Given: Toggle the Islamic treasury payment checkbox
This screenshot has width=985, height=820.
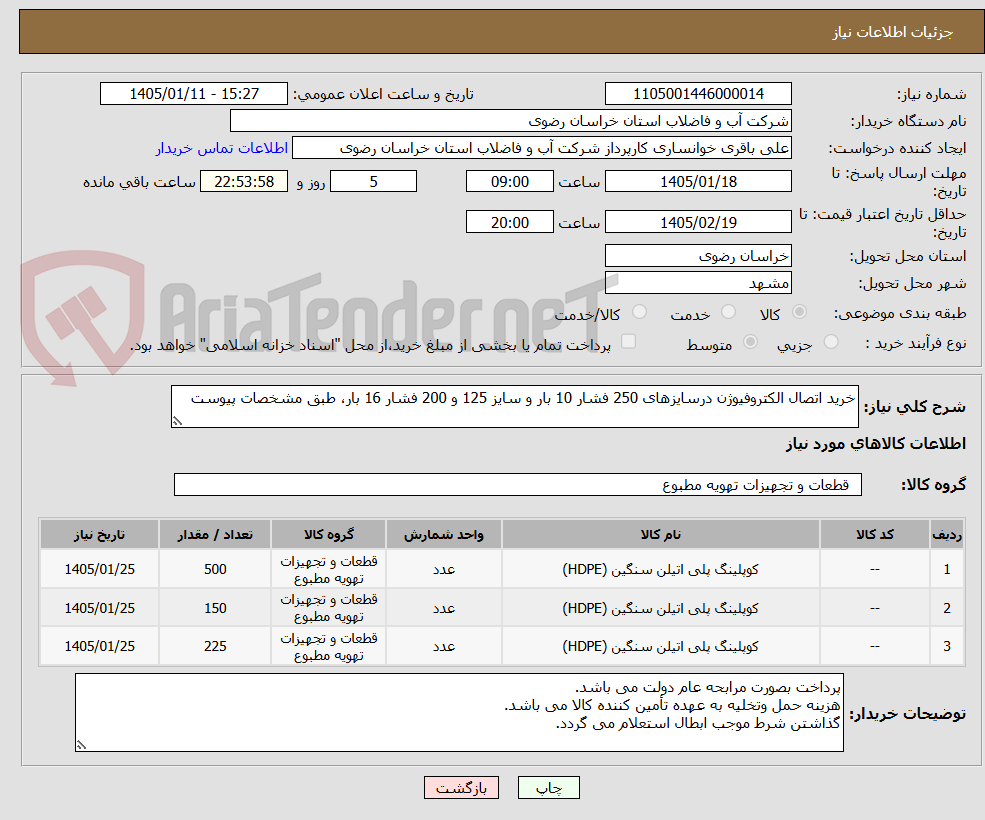Looking at the screenshot, I should (628, 342).
